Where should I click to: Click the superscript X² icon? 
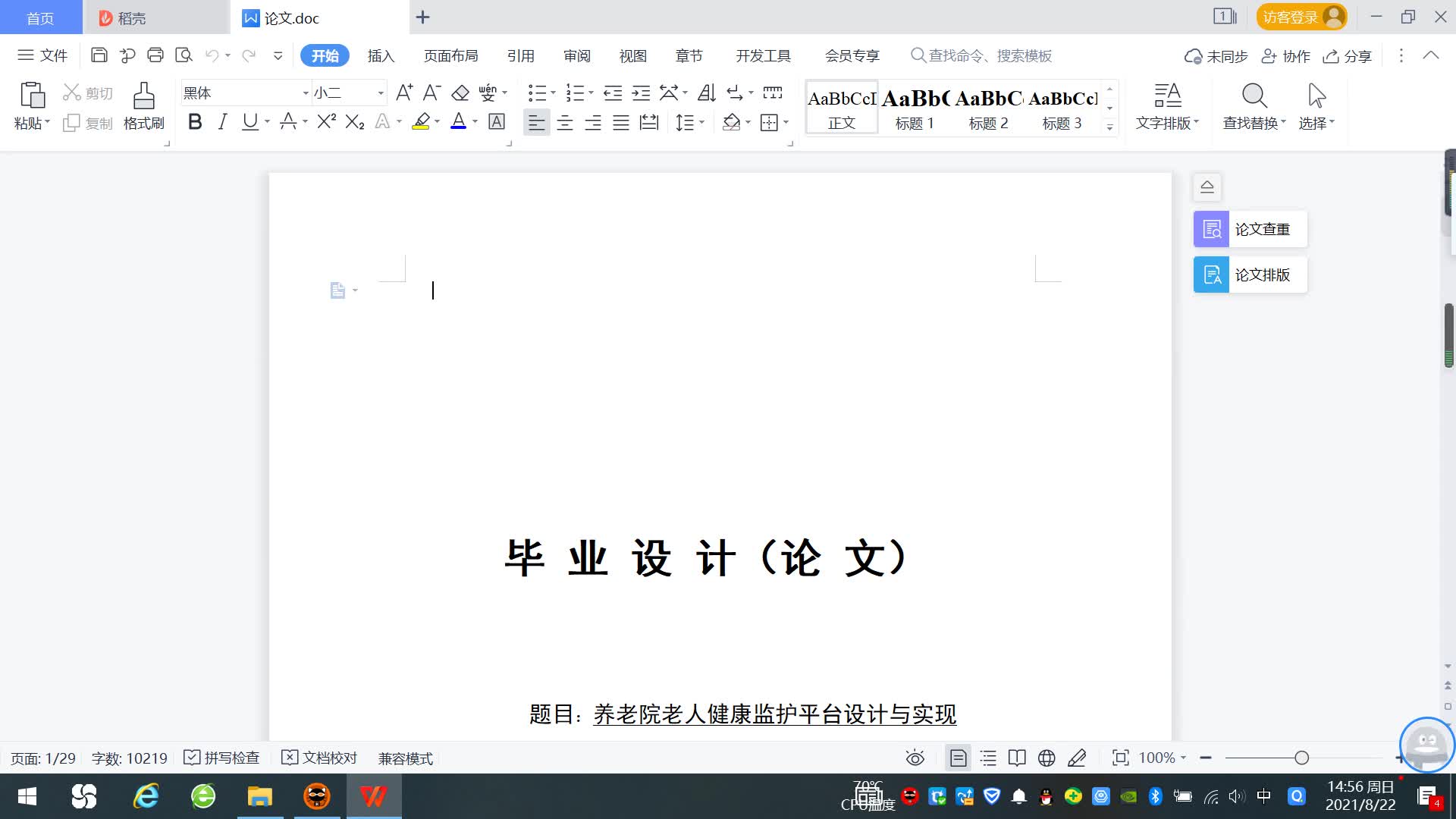[x=326, y=122]
